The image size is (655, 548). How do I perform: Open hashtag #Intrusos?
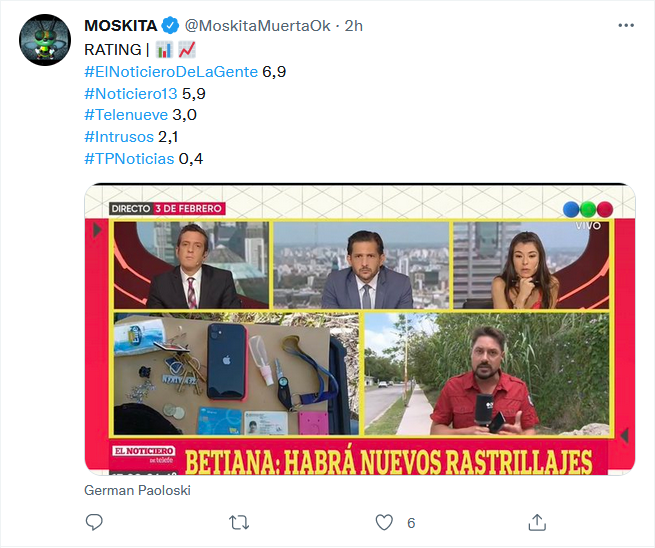(119, 137)
